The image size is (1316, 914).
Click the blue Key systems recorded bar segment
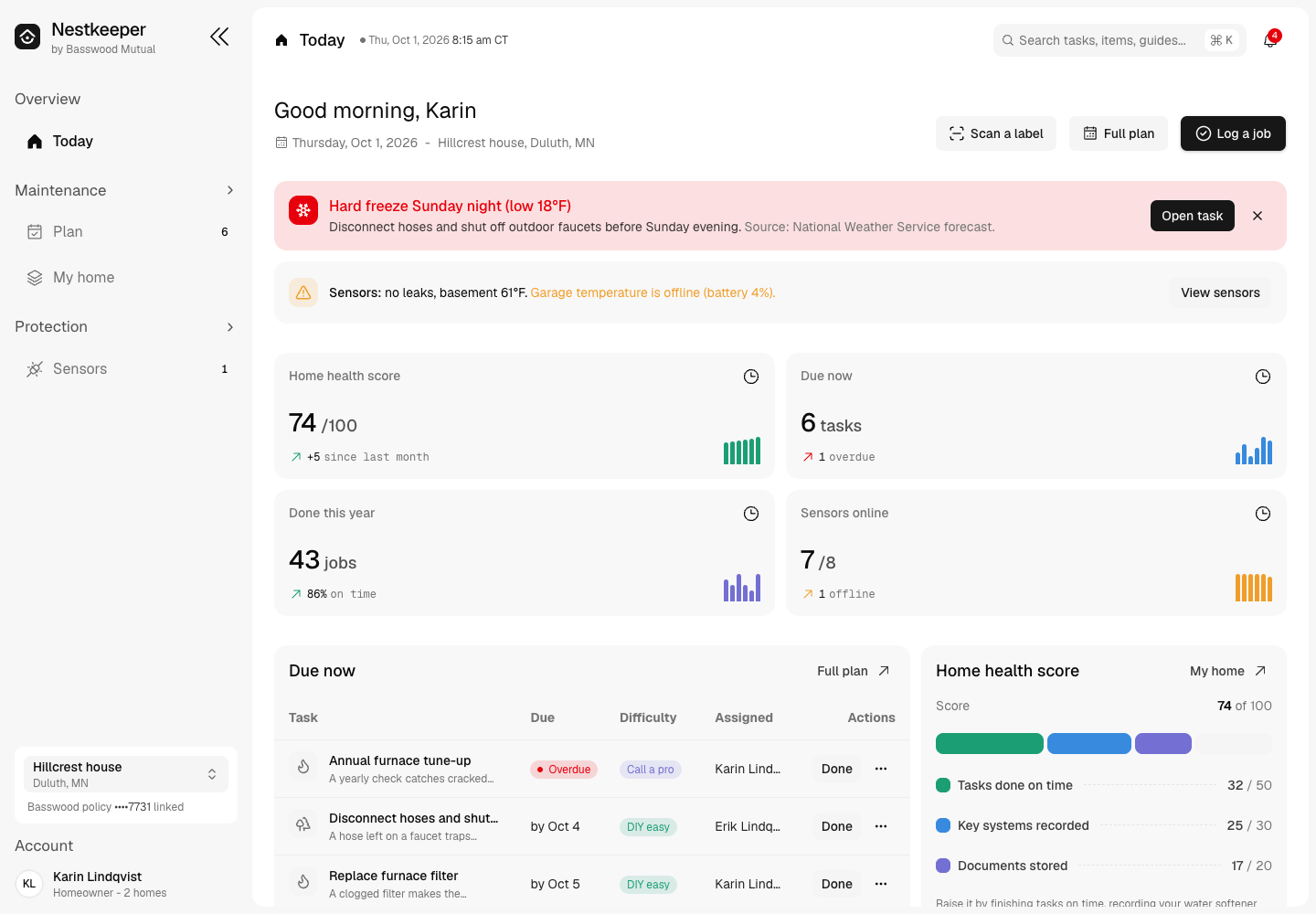coord(1089,744)
